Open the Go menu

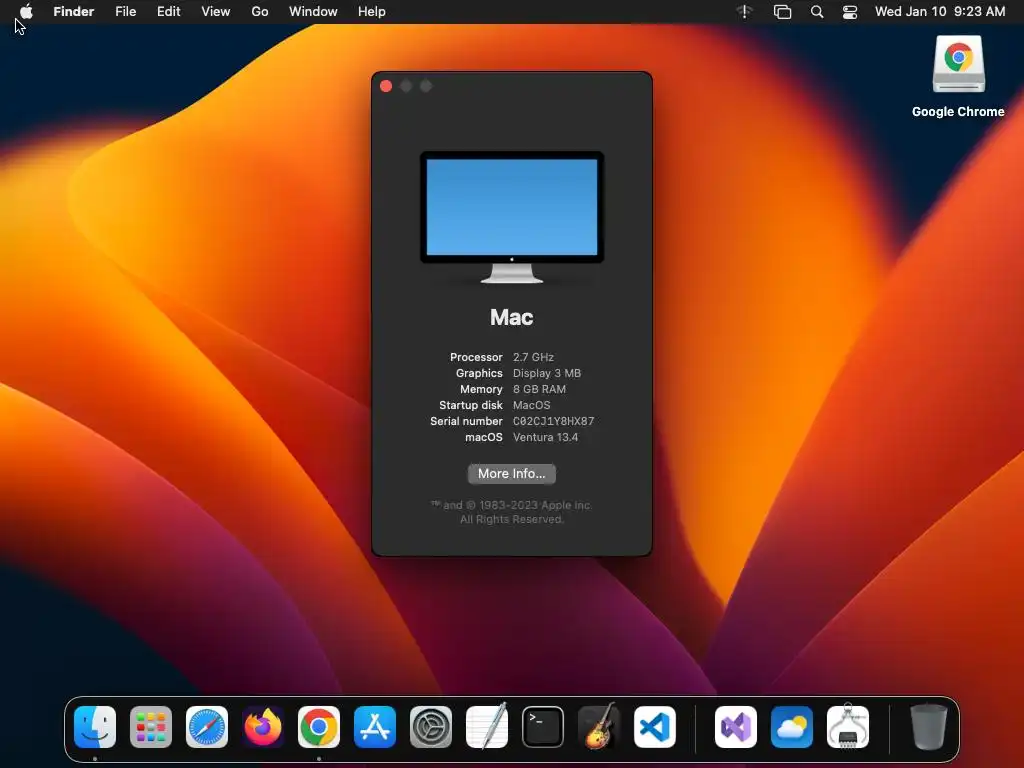pos(260,11)
